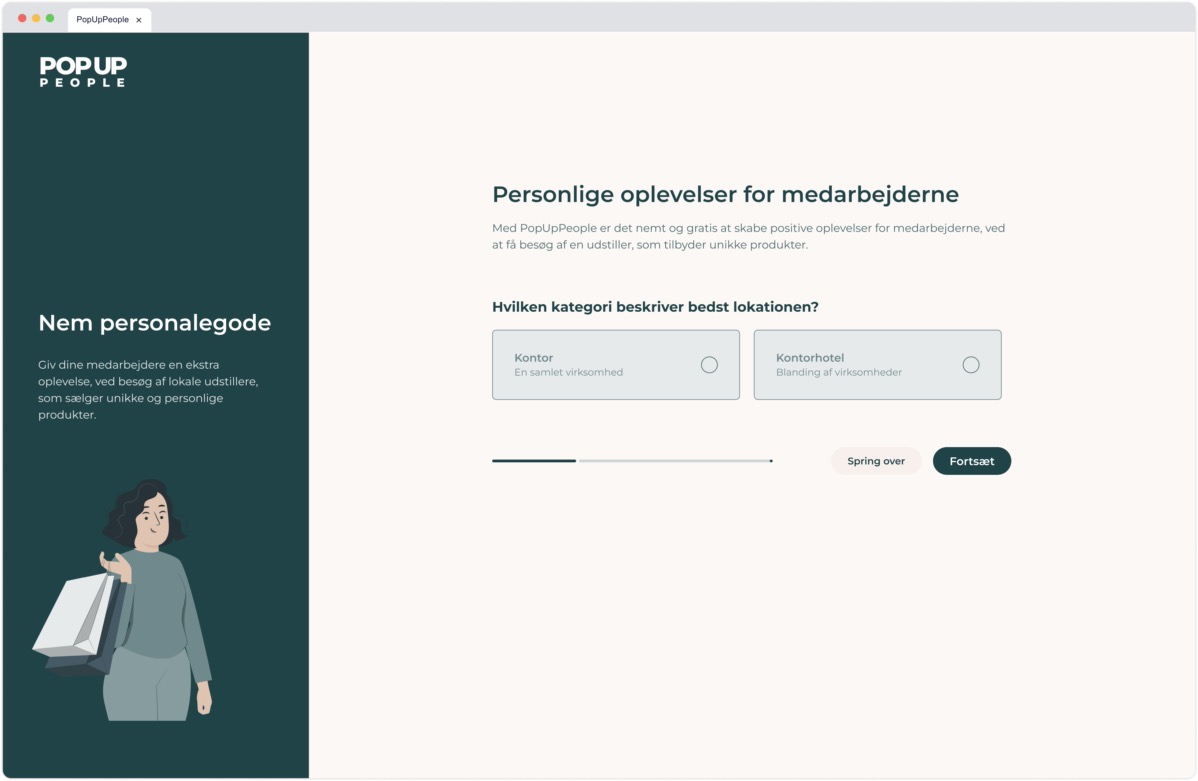
Task: Select the Kontor radio button
Action: click(x=710, y=365)
